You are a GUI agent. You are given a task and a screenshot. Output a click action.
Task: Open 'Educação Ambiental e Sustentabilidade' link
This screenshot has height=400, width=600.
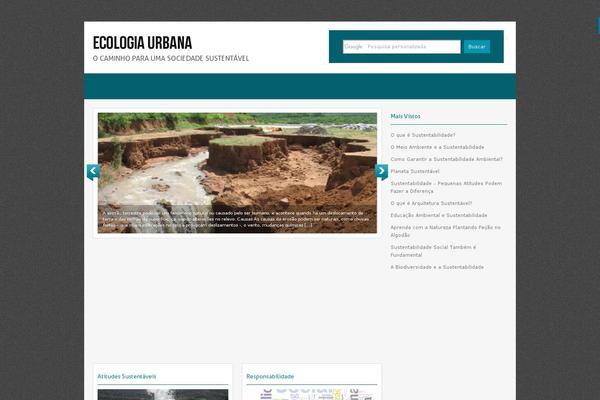439,215
